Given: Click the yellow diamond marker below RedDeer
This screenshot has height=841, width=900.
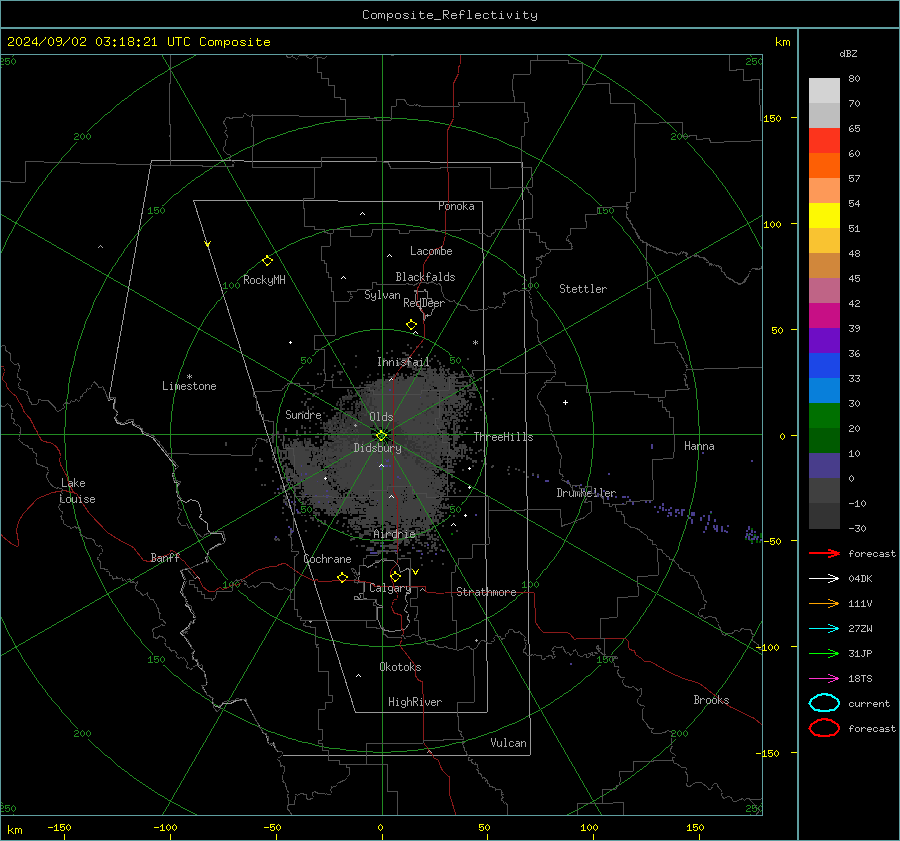Looking at the screenshot, I should click(x=411, y=325).
